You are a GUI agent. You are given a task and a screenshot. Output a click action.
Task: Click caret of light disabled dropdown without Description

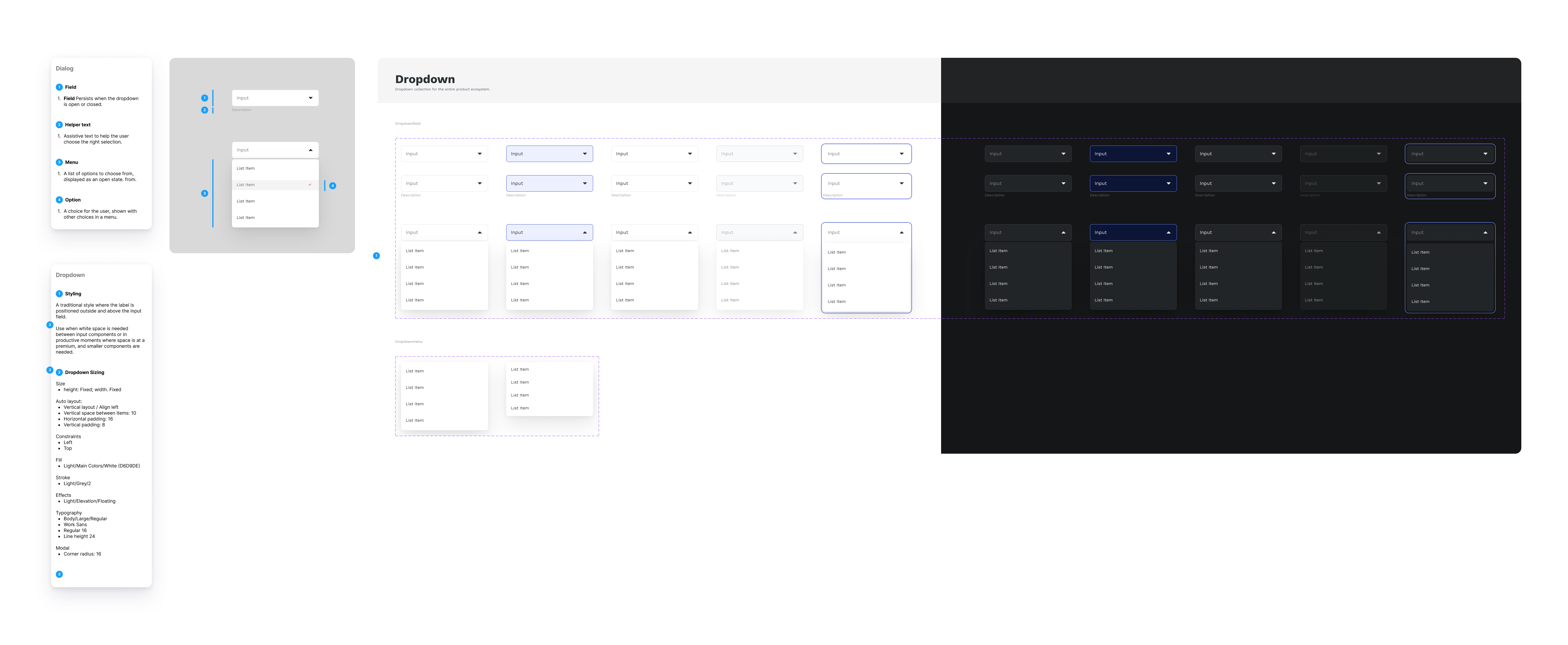(x=795, y=154)
